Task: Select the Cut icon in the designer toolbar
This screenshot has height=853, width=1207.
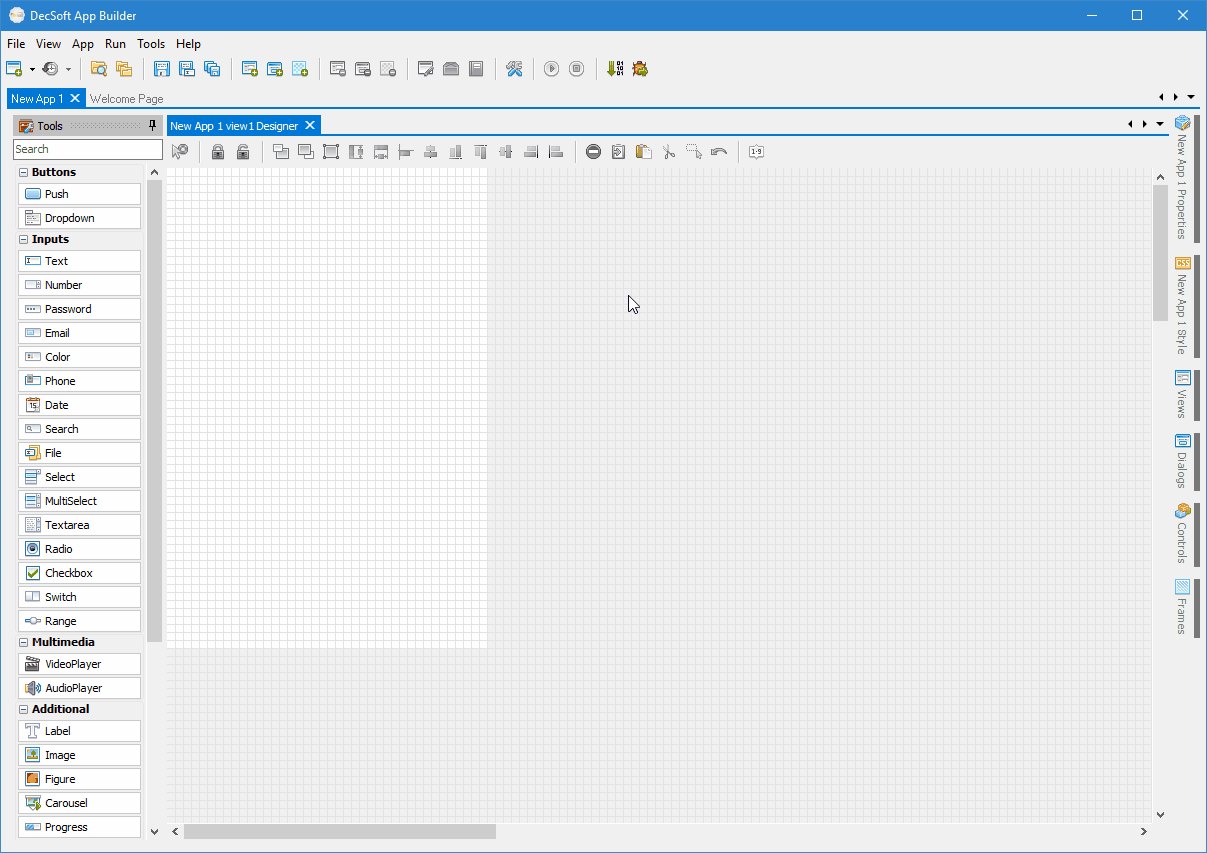Action: point(668,151)
